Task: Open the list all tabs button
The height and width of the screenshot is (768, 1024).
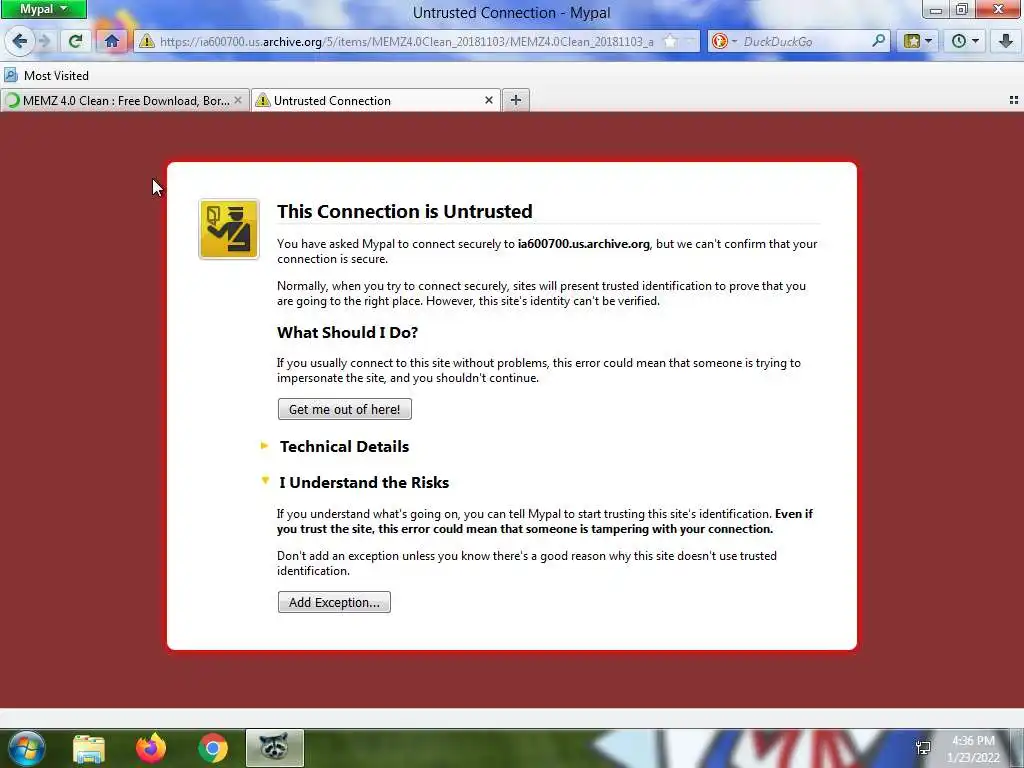Action: [1014, 100]
